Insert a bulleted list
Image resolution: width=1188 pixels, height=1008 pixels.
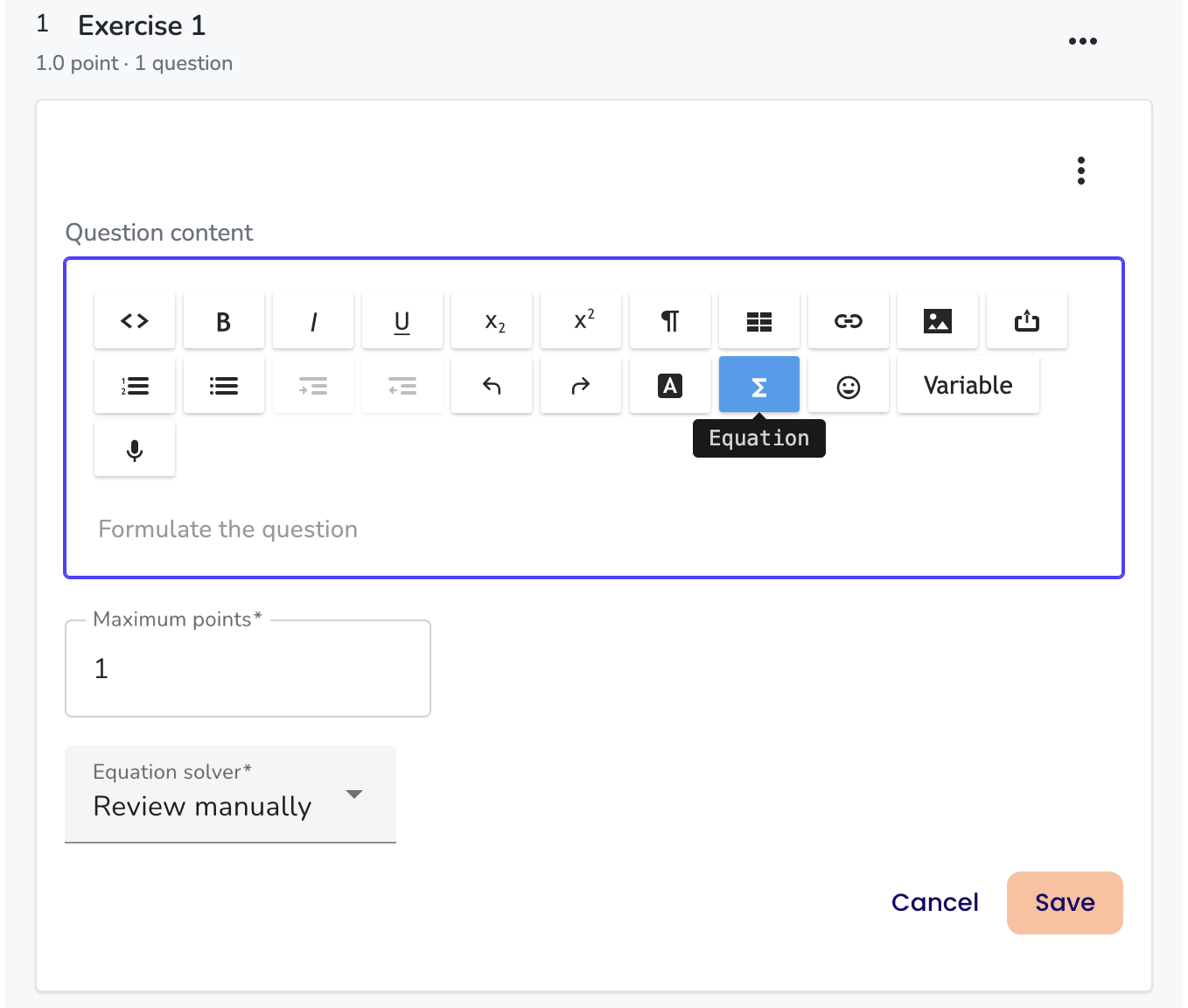coord(224,385)
